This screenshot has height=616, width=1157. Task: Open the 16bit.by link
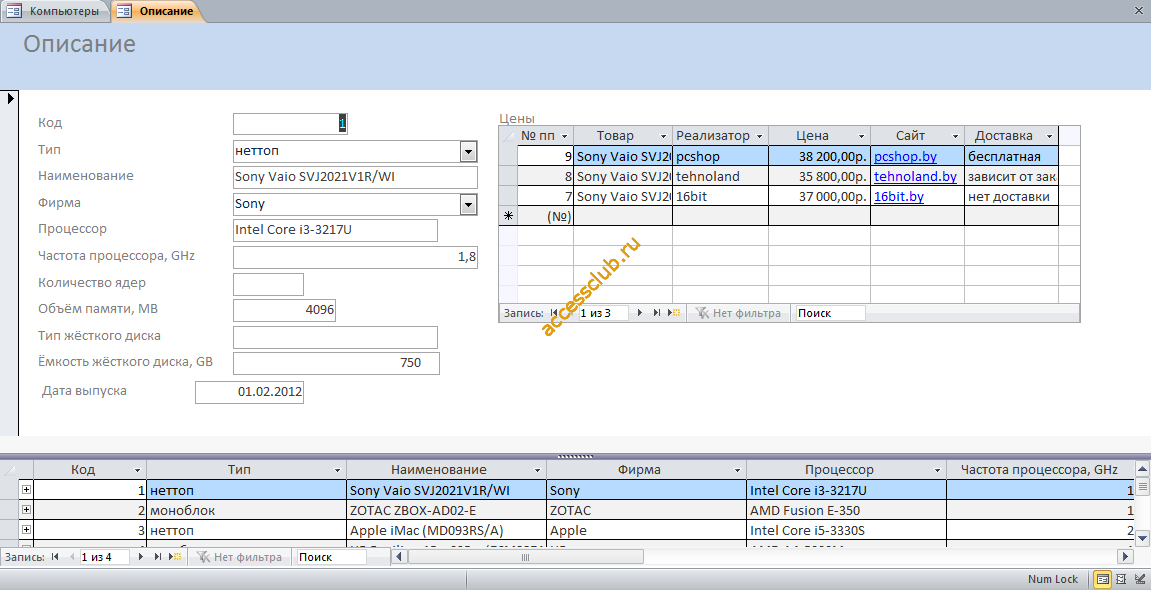(899, 196)
